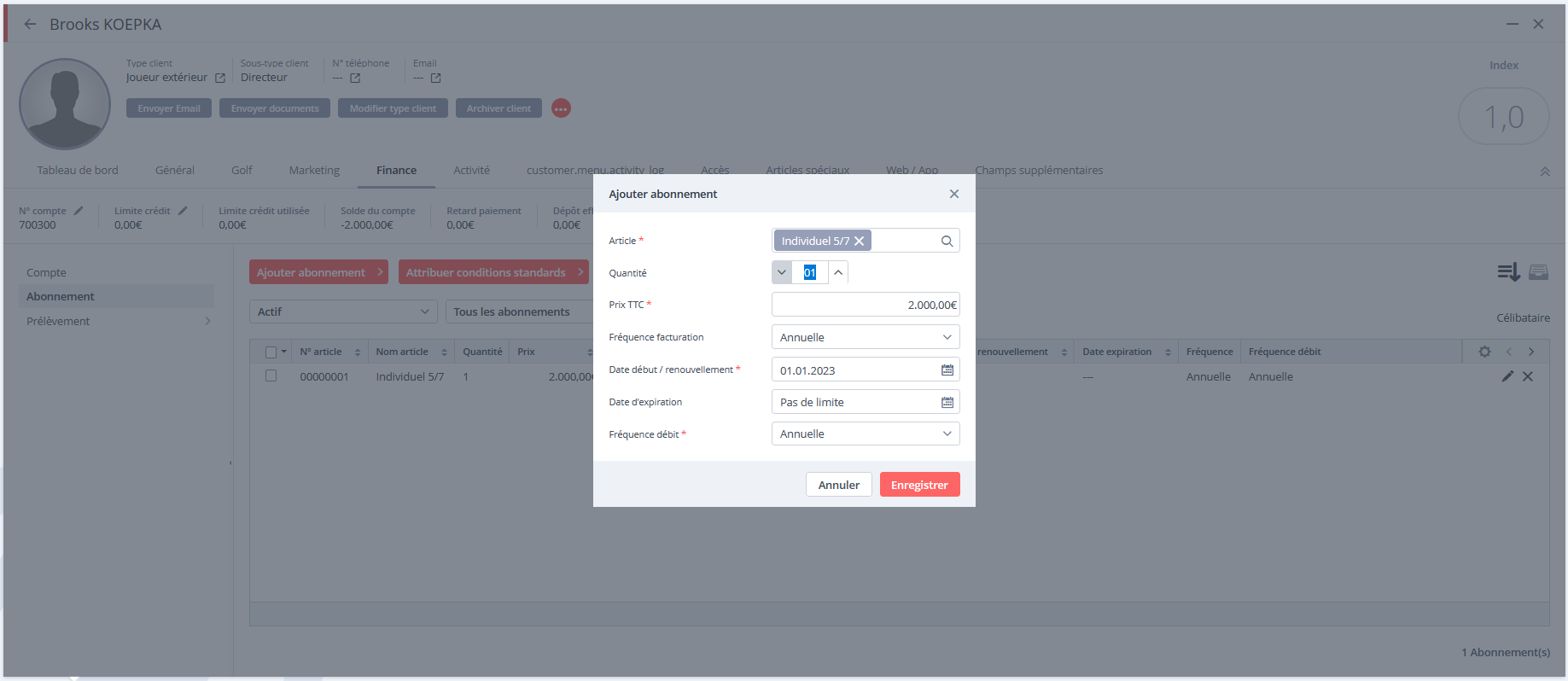Open the red more-actions ellipsis button
This screenshot has height=681, width=1568.
(561, 108)
